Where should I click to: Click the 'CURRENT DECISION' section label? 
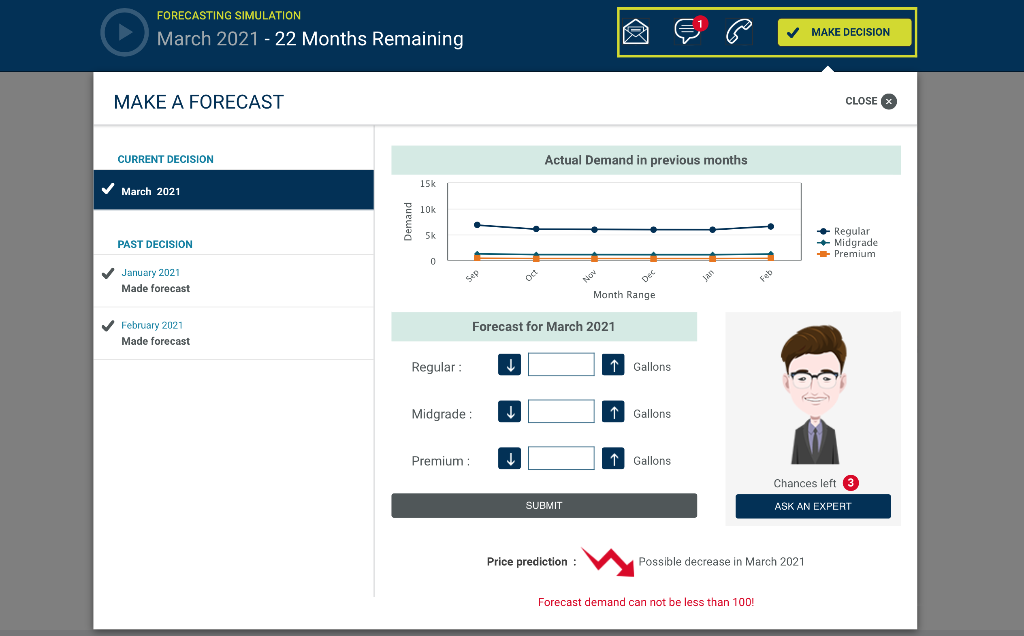coord(165,159)
